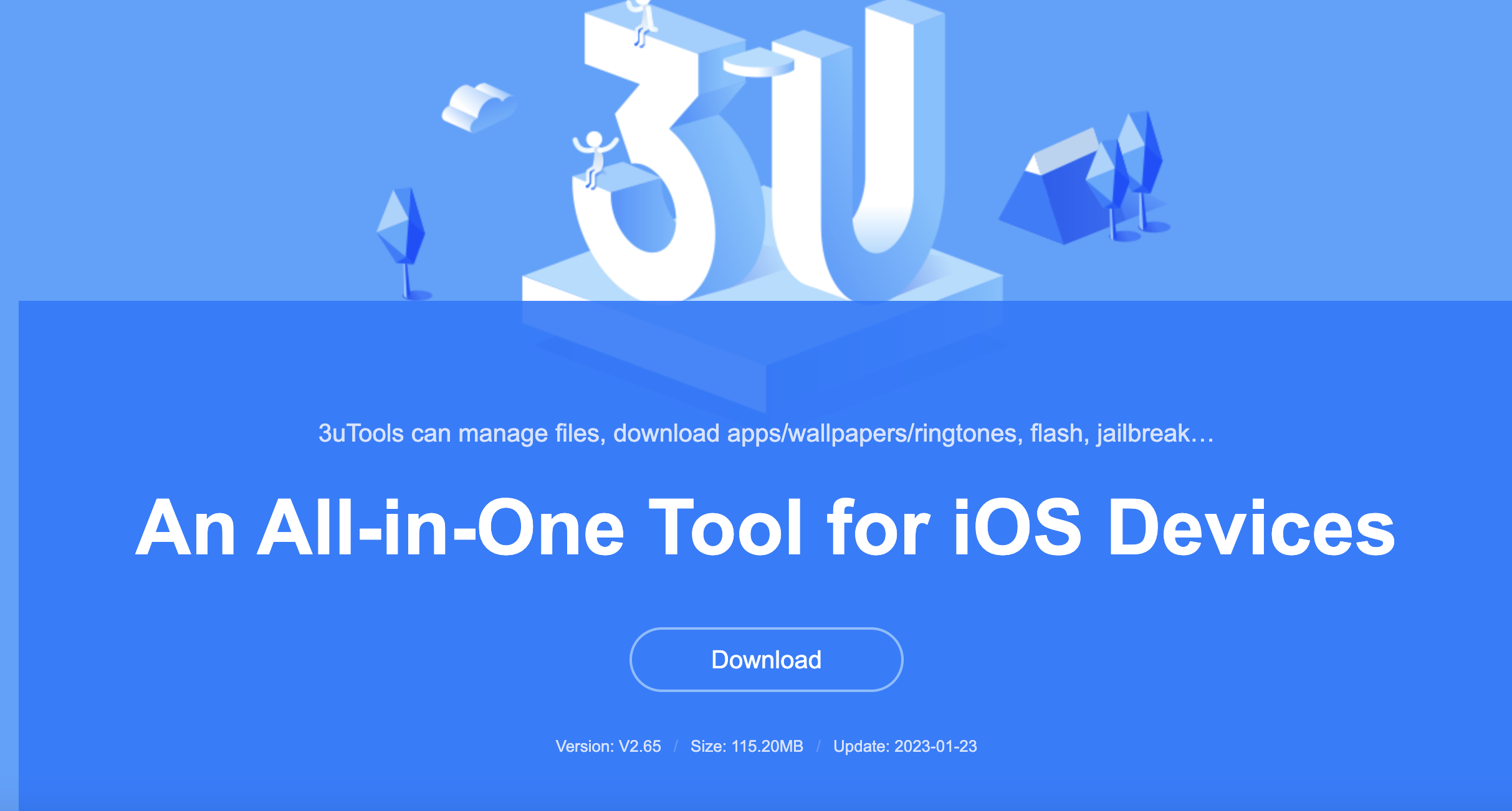Screen dimensions: 1512x811
Task: Click the Size: 115.20MB label
Action: pyautogui.click(x=747, y=746)
